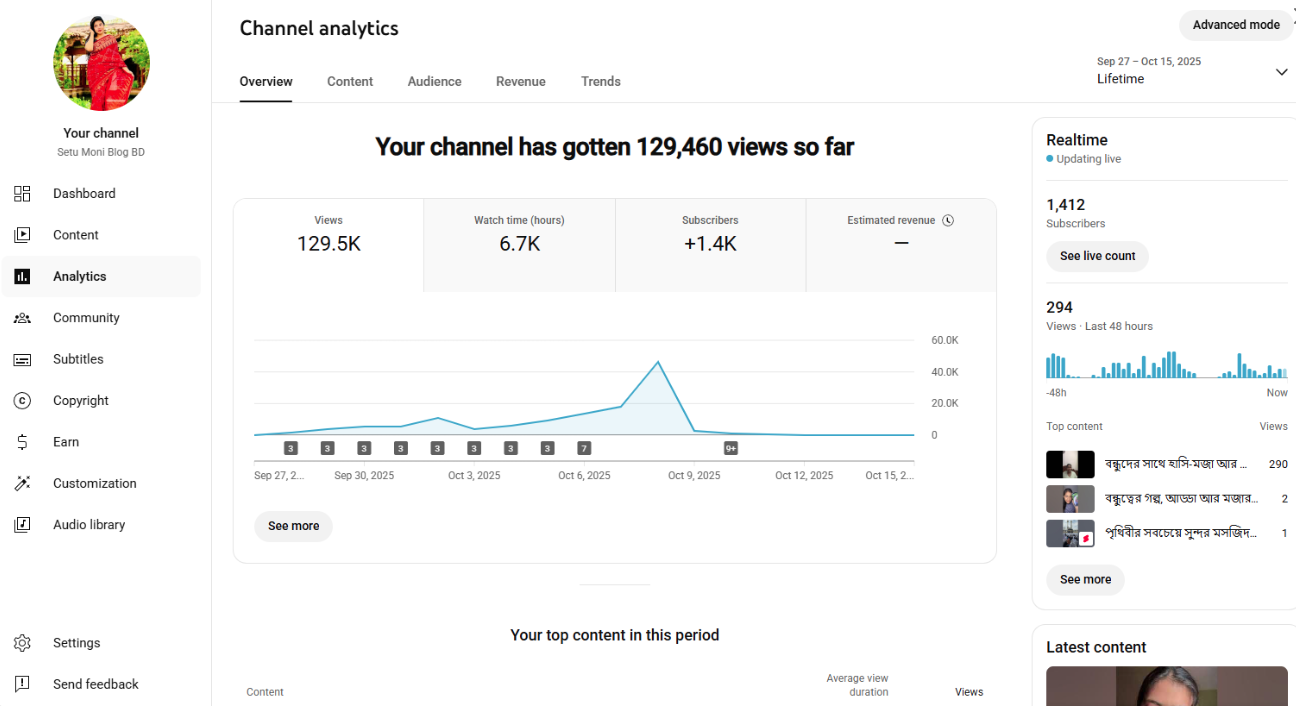Screen dimensions: 1296x706
Task: Enable Advanced mode
Action: pyautogui.click(x=1236, y=24)
